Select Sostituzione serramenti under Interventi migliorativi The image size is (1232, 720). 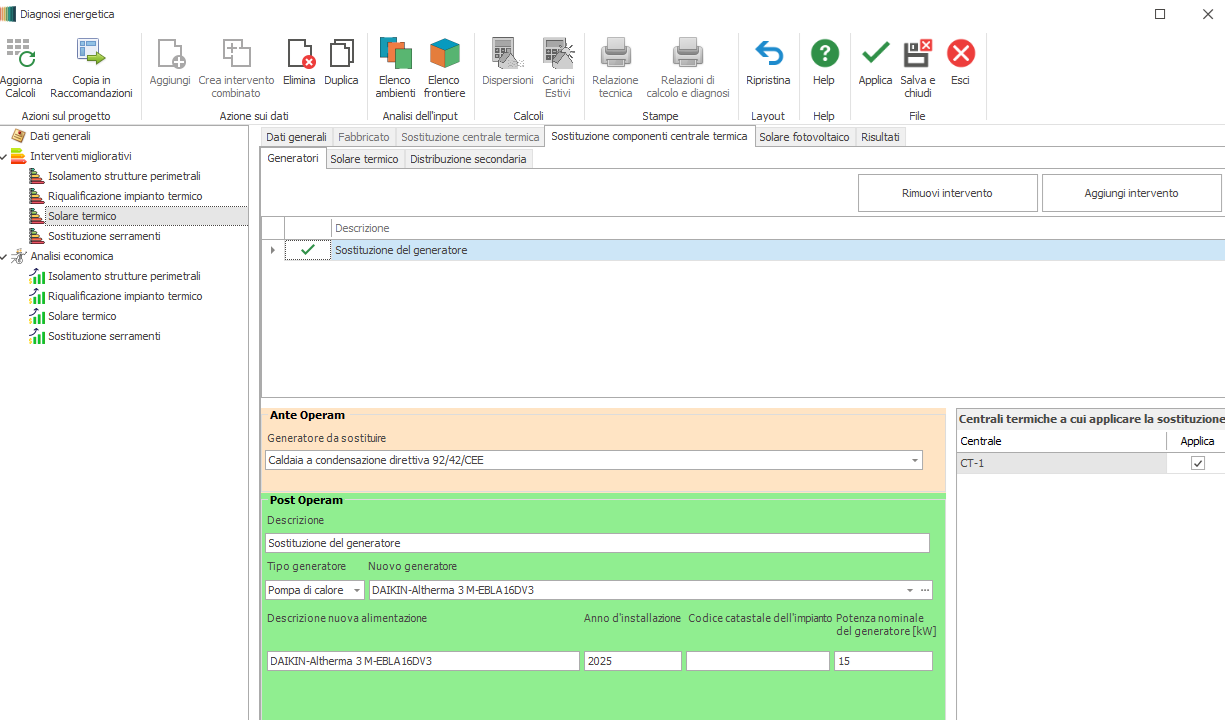104,236
